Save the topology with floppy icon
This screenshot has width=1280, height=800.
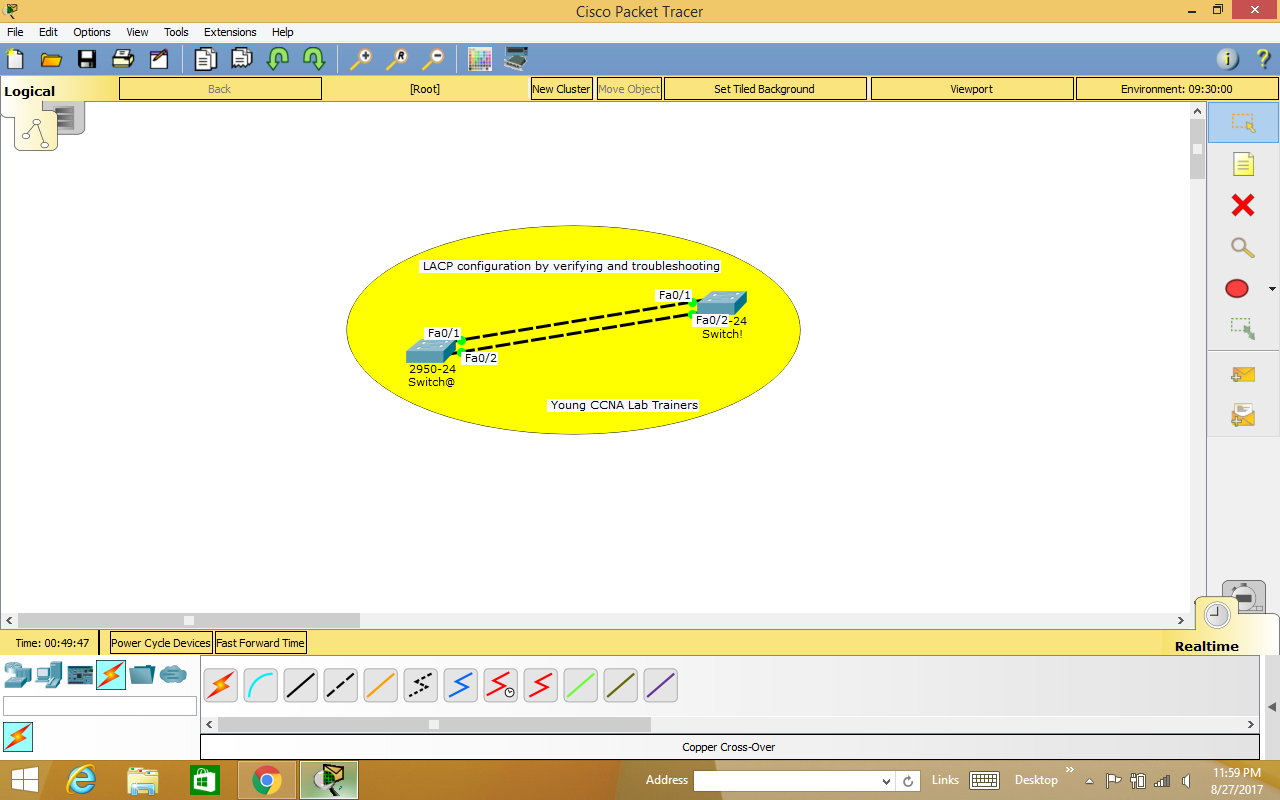[87, 59]
